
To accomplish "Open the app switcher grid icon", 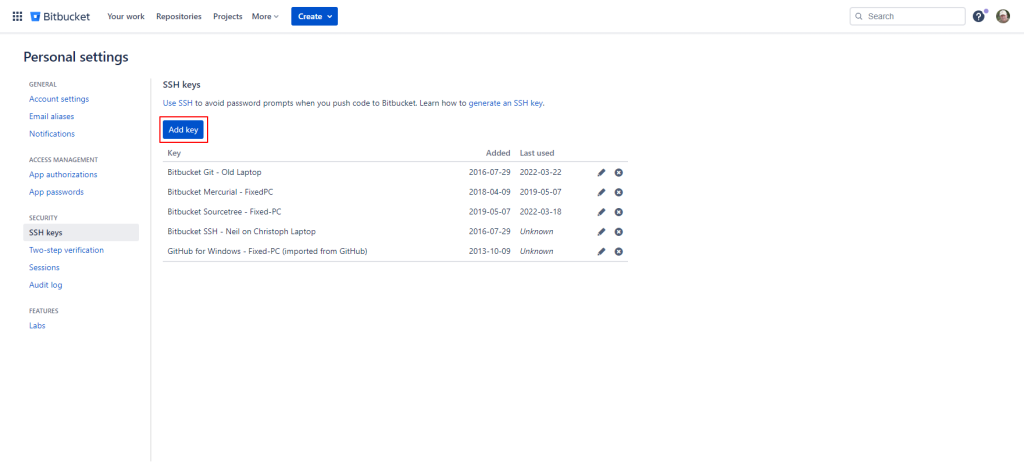I will 17,16.
